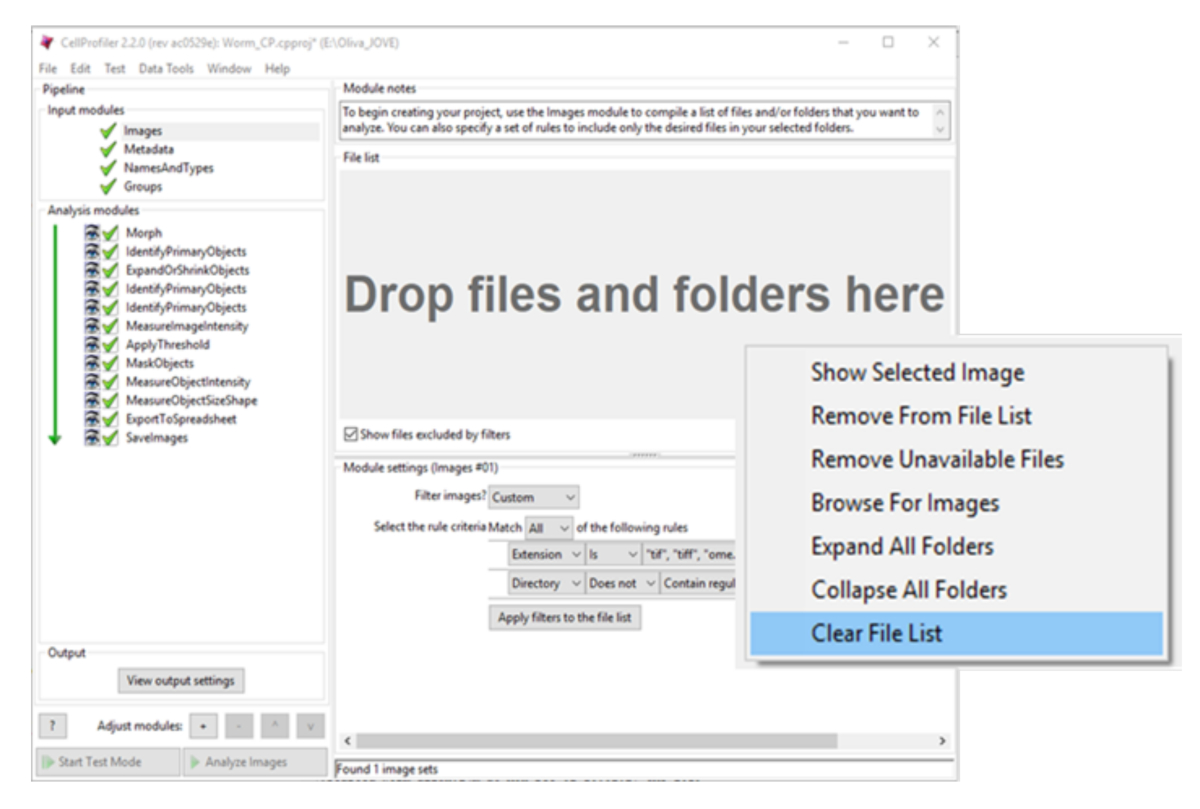Uncheck Show files excluded by filters
1200x809 pixels.
coord(350,435)
